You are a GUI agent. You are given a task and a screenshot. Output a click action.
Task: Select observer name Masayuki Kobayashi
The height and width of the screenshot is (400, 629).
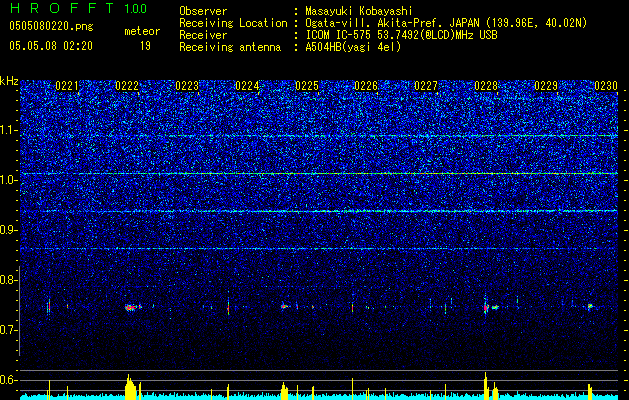(x=359, y=11)
